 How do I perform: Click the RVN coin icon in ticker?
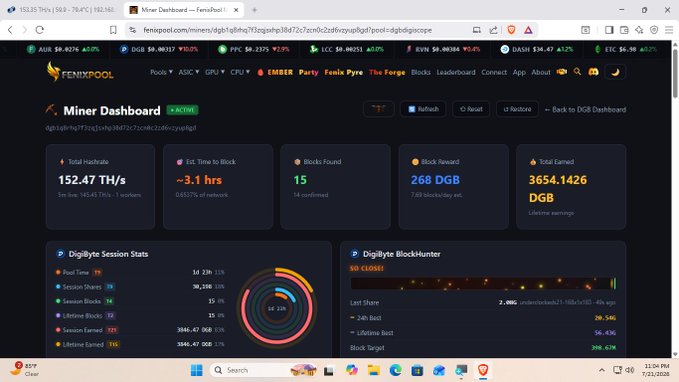[408, 49]
